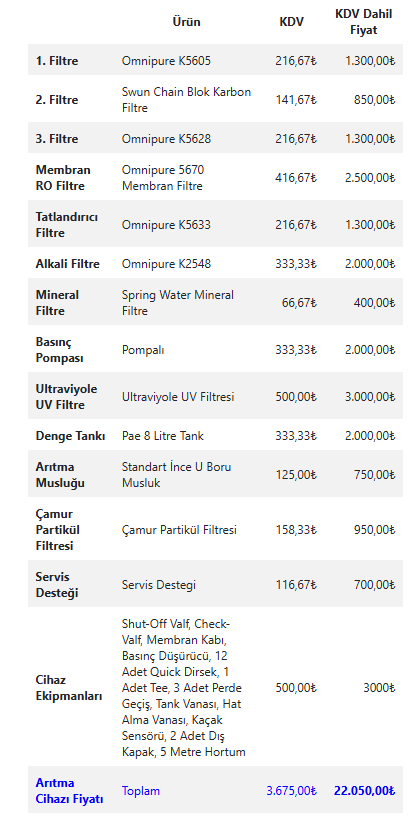Click the Membran RO Filtre label
418x825 pixels.
[x=63, y=178]
